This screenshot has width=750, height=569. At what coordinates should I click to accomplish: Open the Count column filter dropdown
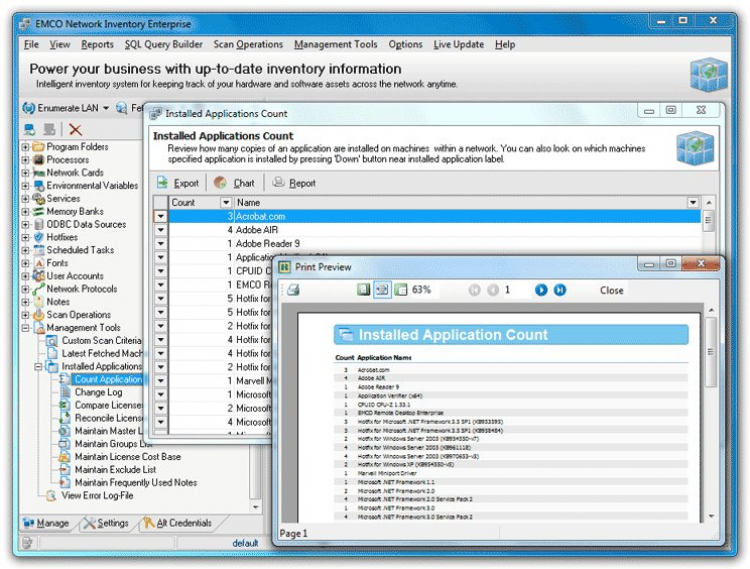click(x=226, y=203)
